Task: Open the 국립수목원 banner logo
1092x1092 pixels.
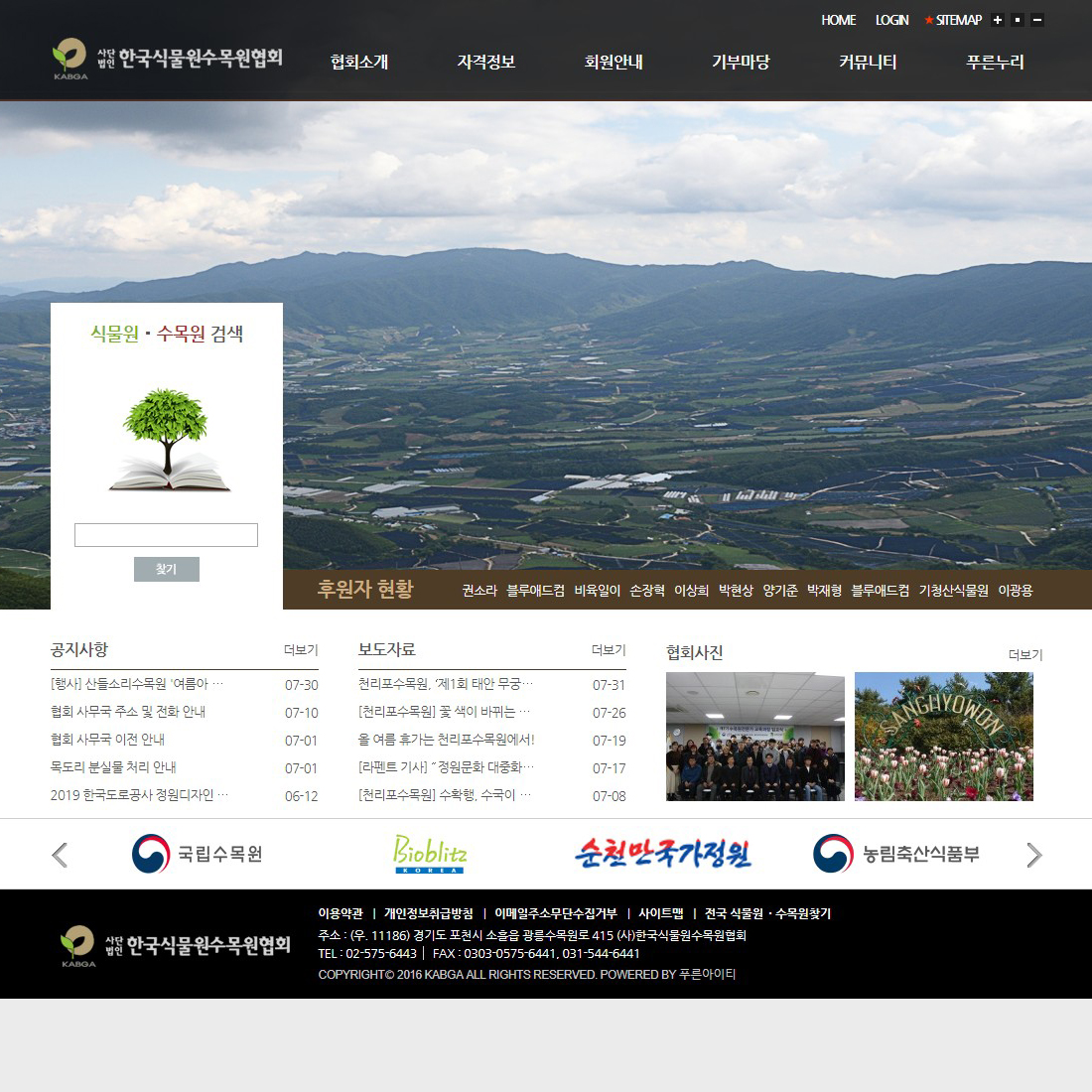Action: 198,855
